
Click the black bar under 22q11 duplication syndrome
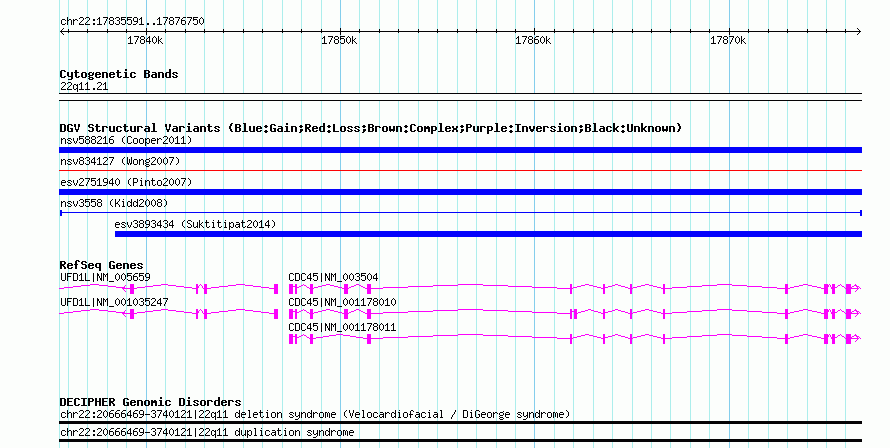(460, 441)
